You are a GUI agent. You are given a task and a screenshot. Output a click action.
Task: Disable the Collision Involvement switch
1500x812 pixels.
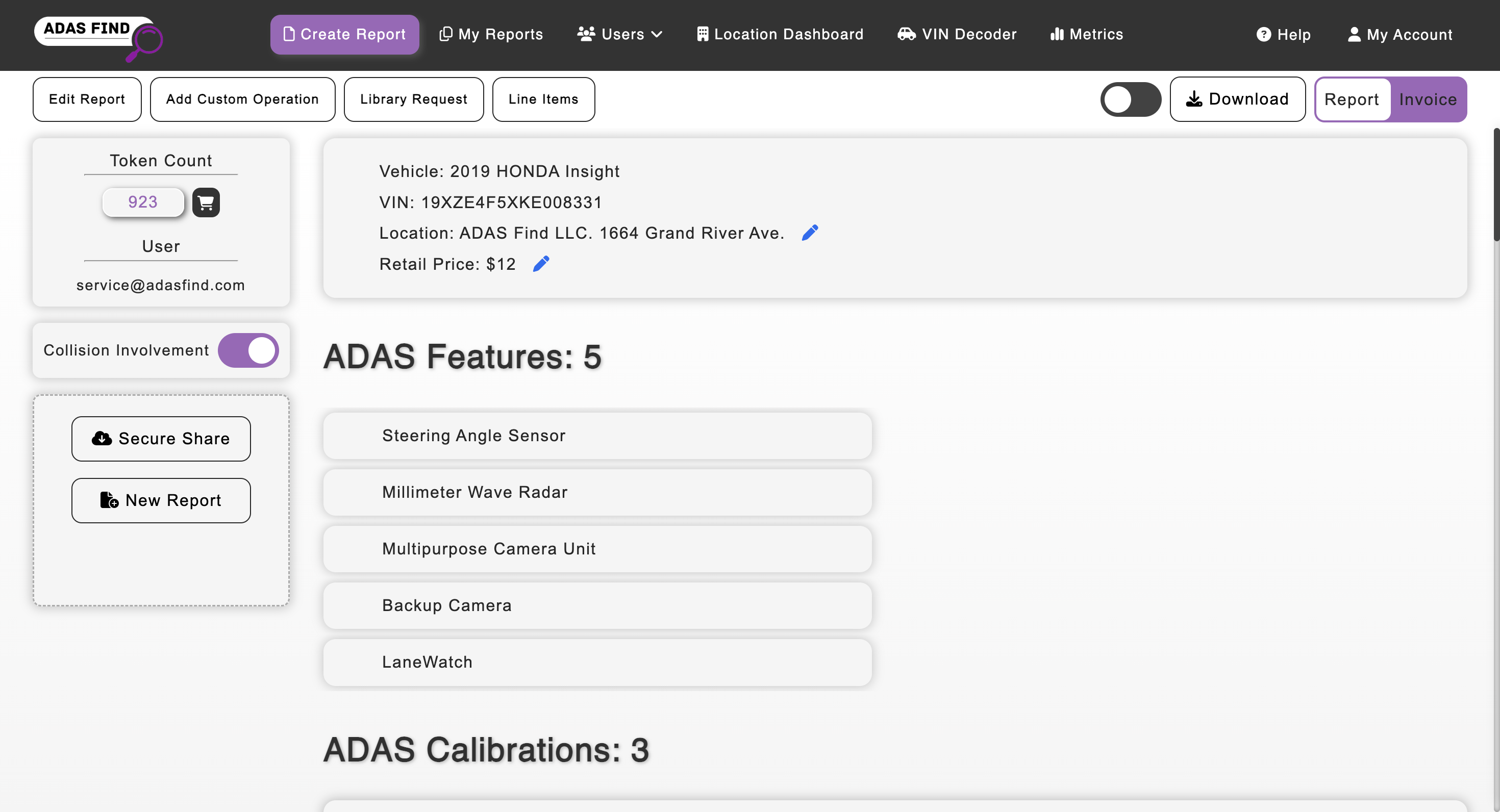[x=248, y=350]
